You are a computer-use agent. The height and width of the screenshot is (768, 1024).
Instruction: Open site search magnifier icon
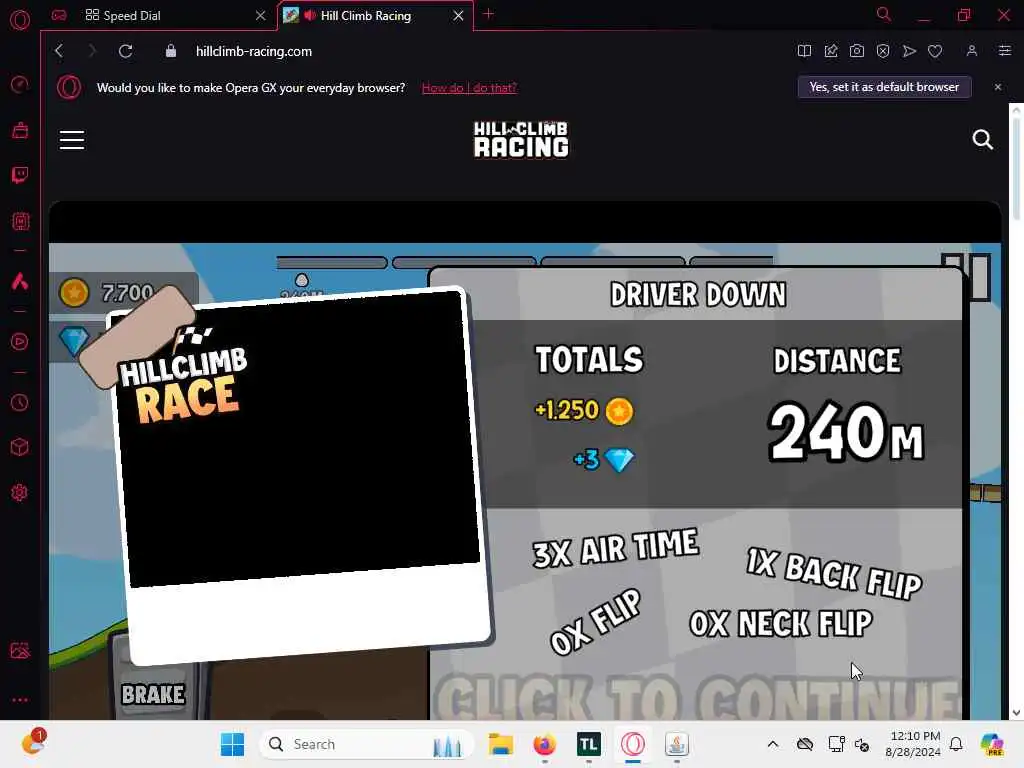[x=983, y=140]
